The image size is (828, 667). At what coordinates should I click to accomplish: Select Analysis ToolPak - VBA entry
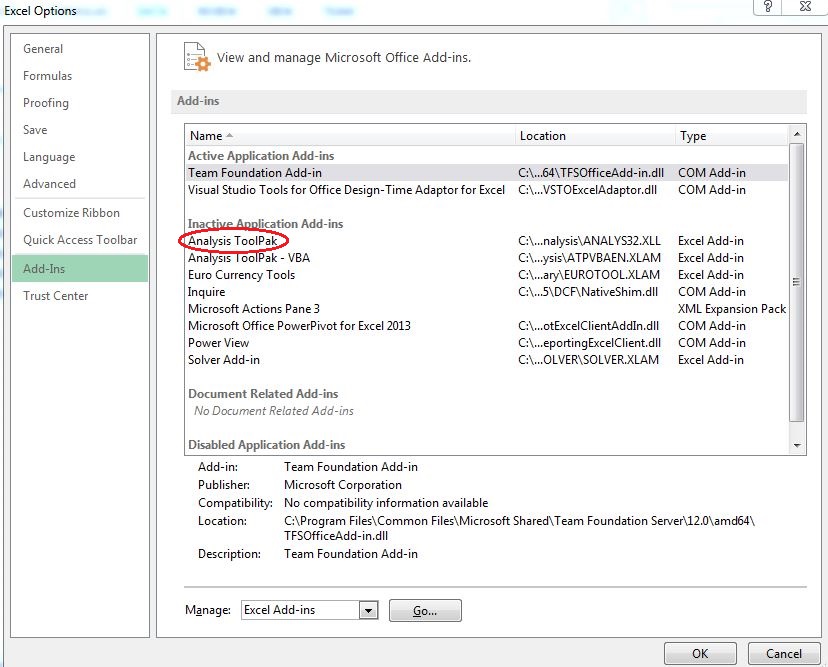[x=253, y=257]
